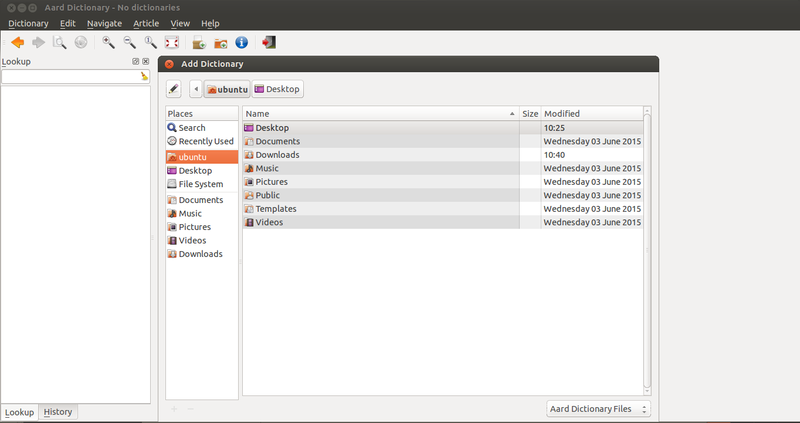800x423 pixels.
Task: Open the Help menu
Action: 210,23
